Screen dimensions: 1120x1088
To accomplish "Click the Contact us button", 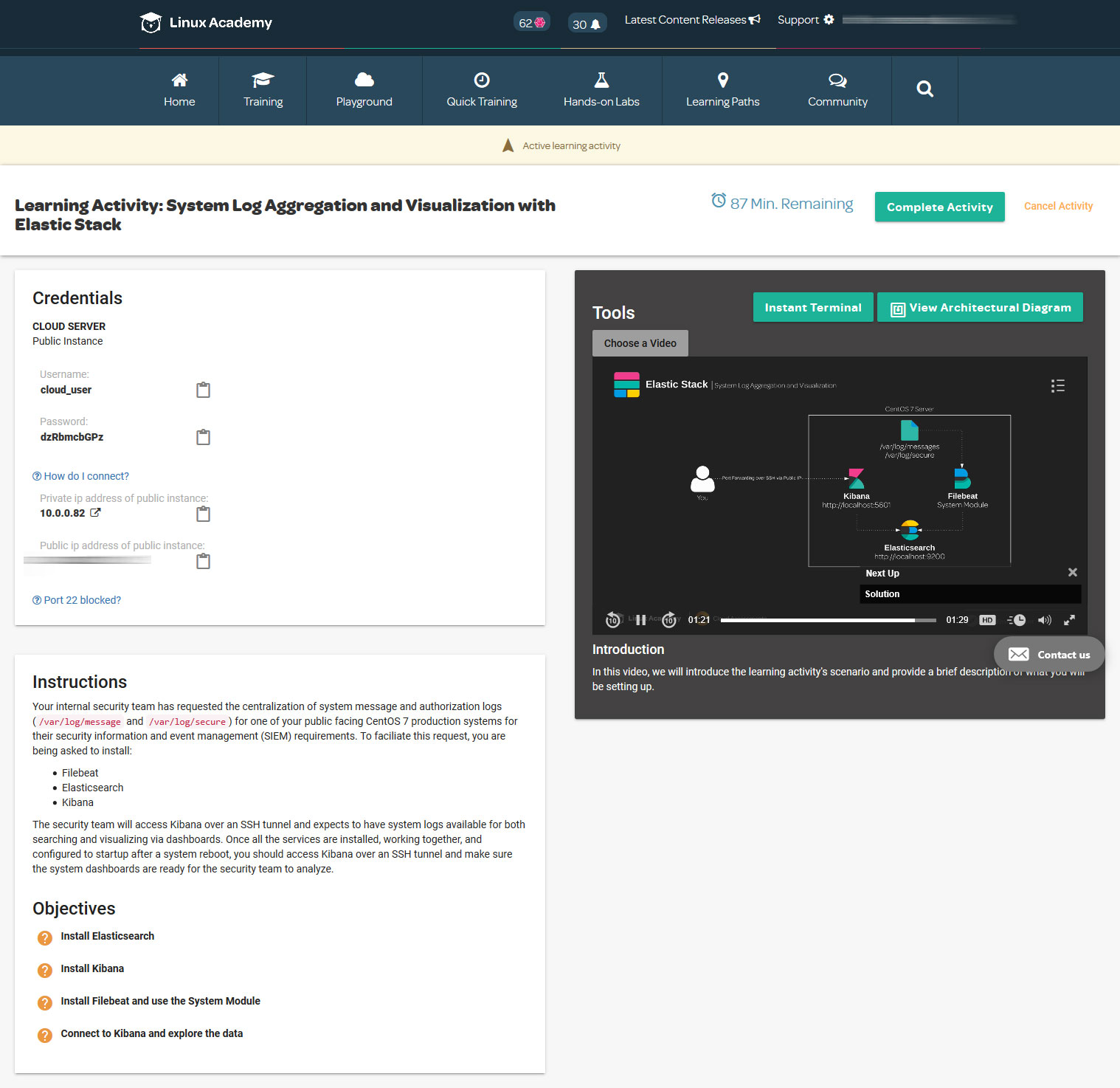I will (x=1049, y=654).
